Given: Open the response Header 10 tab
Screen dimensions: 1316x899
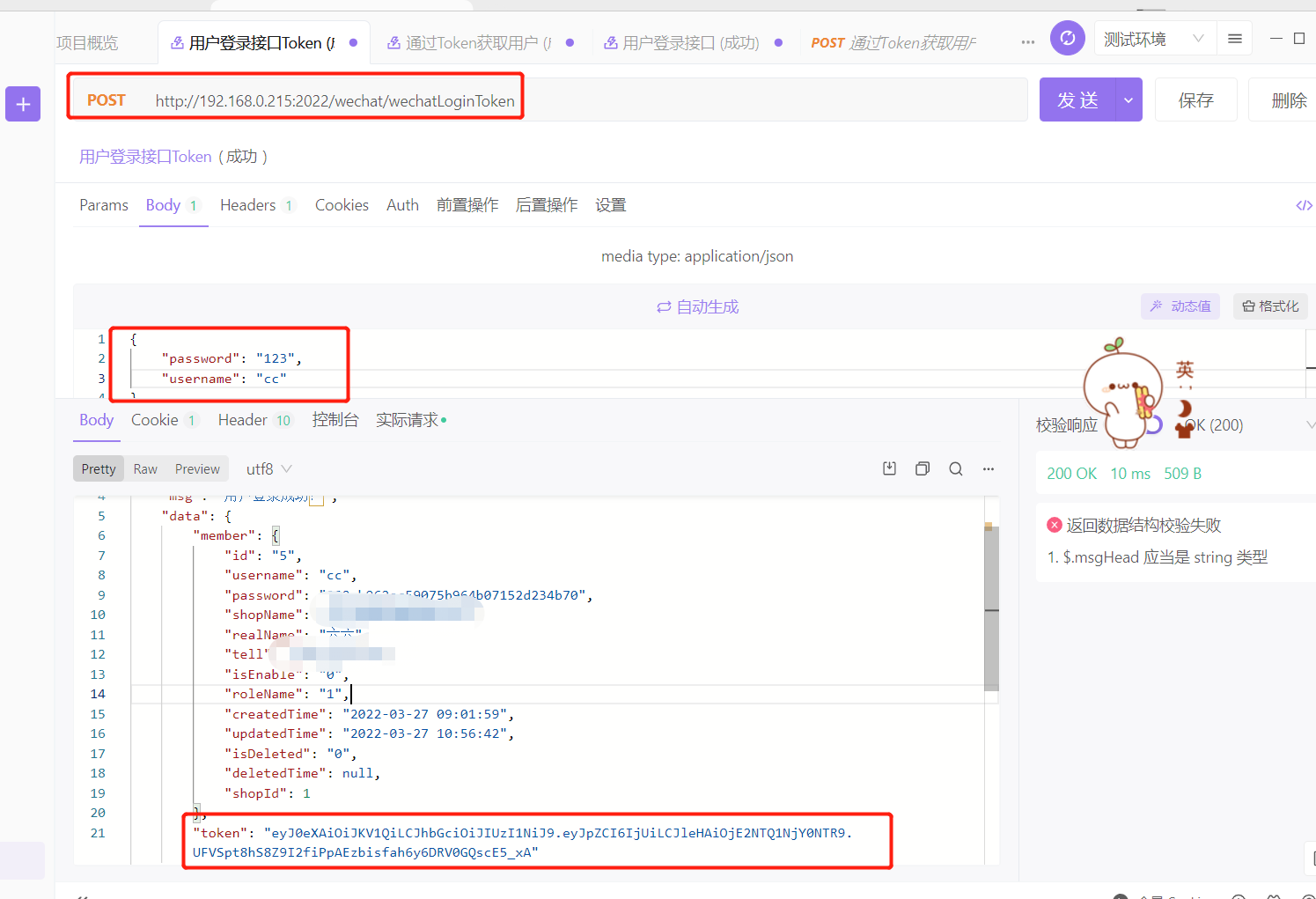Looking at the screenshot, I should tap(255, 420).
